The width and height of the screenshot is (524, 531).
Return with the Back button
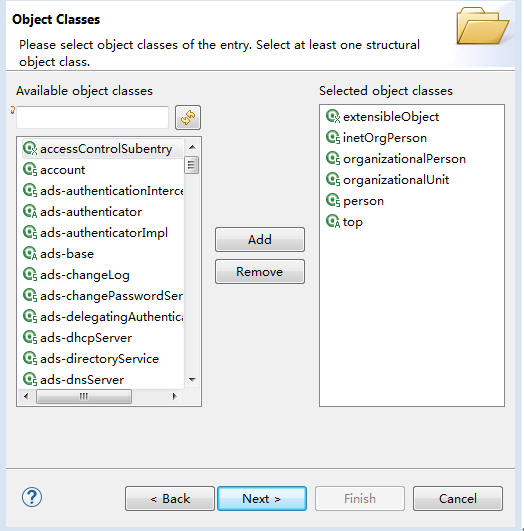point(170,498)
